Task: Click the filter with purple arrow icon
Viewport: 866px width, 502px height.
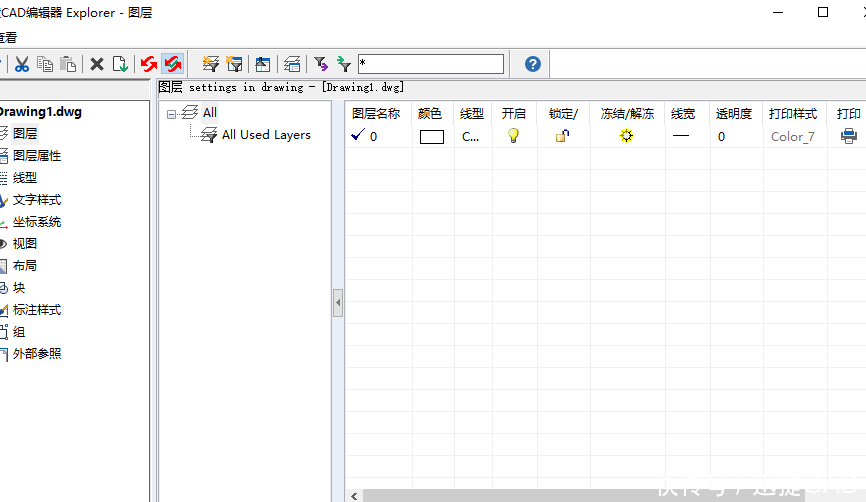Action: click(321, 64)
